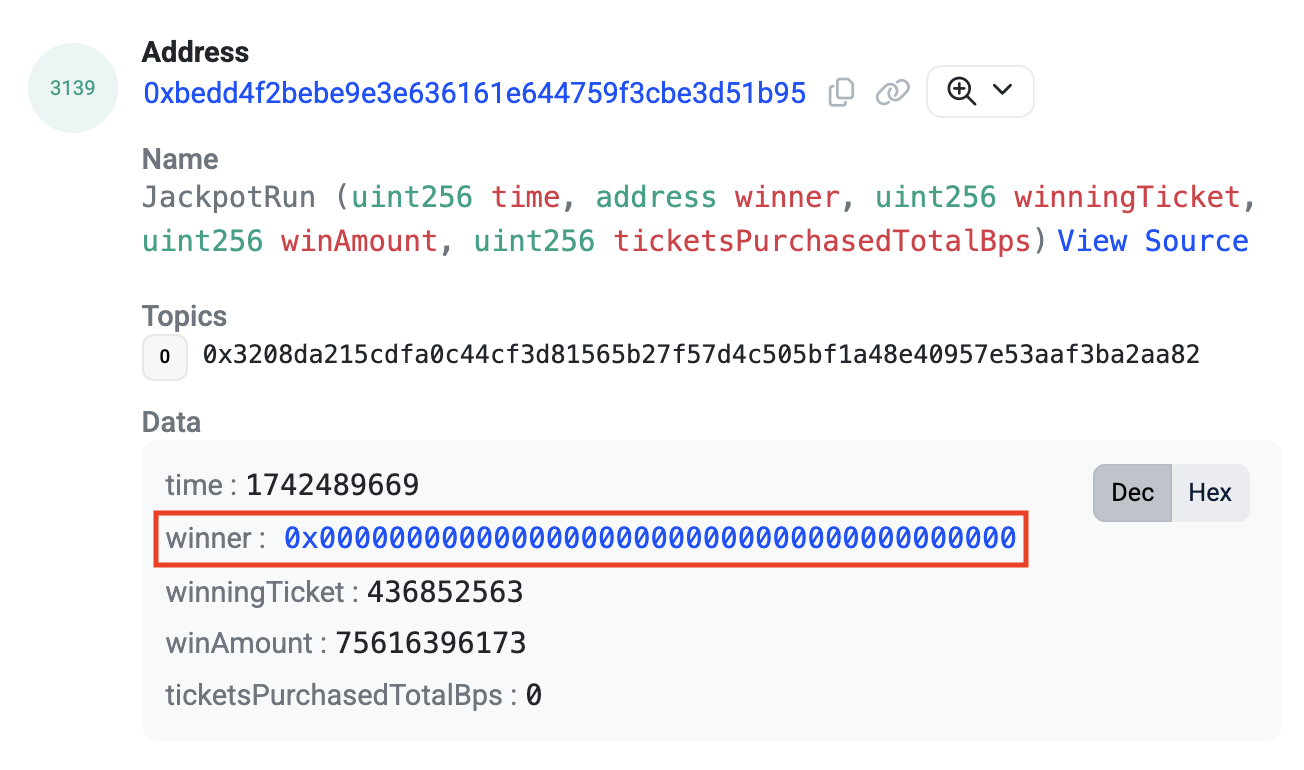Screen dimensions: 1304x770
Task: Click the winningTicket value 436852563
Action: coord(445,592)
